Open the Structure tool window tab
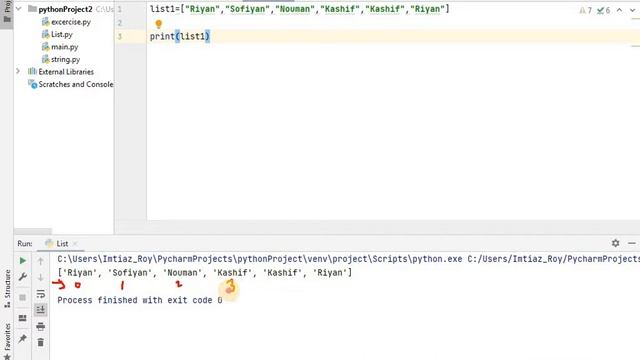The width and height of the screenshot is (640, 360). [7, 289]
